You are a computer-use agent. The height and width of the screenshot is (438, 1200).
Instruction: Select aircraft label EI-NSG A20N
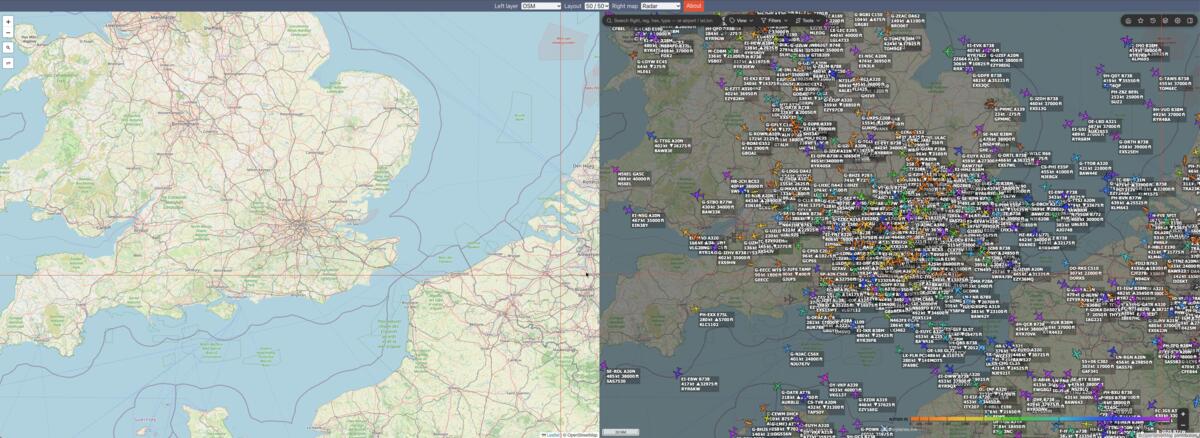tap(648, 221)
